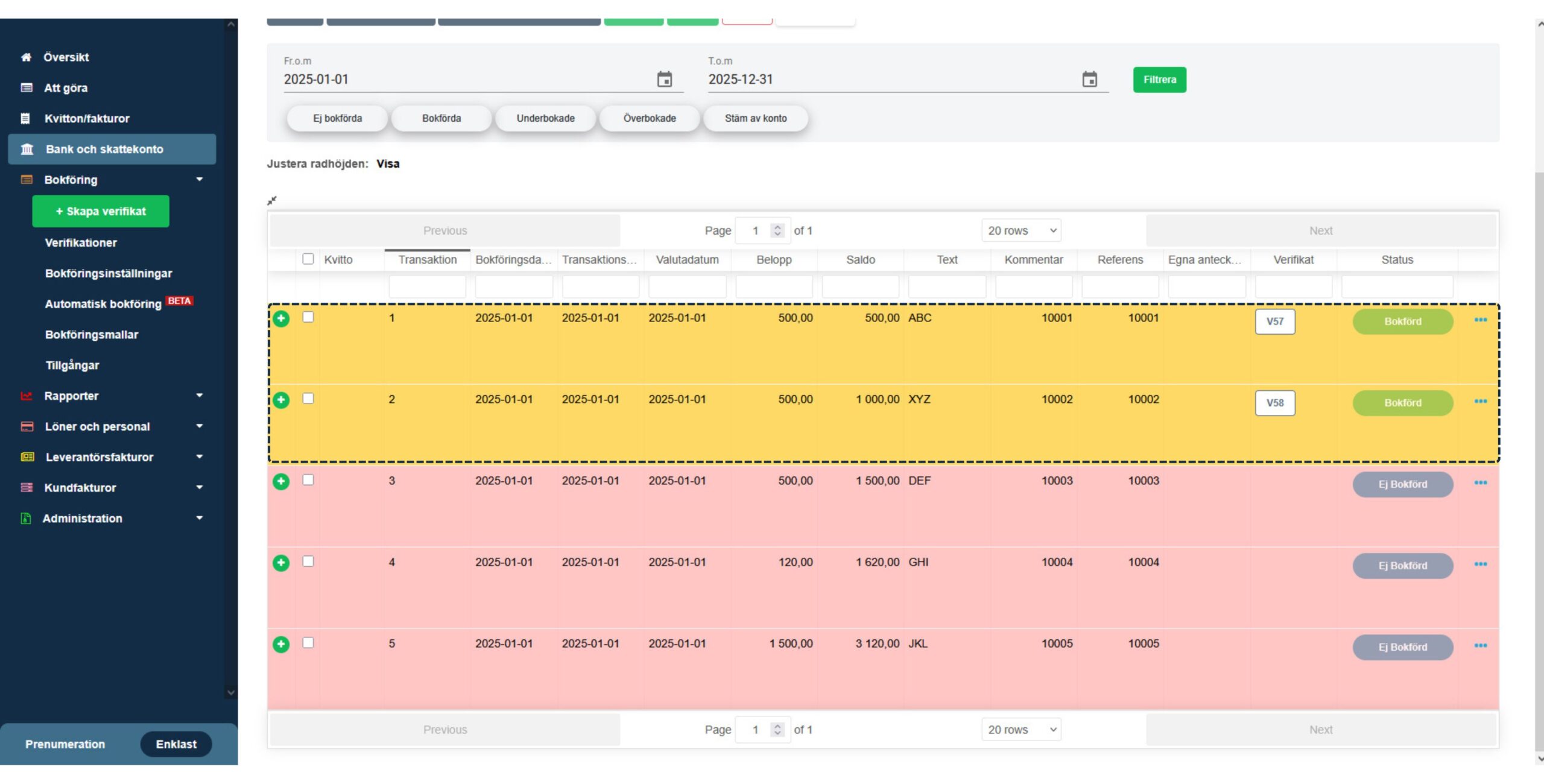Open three-dots menu for transaction 5

(1481, 646)
